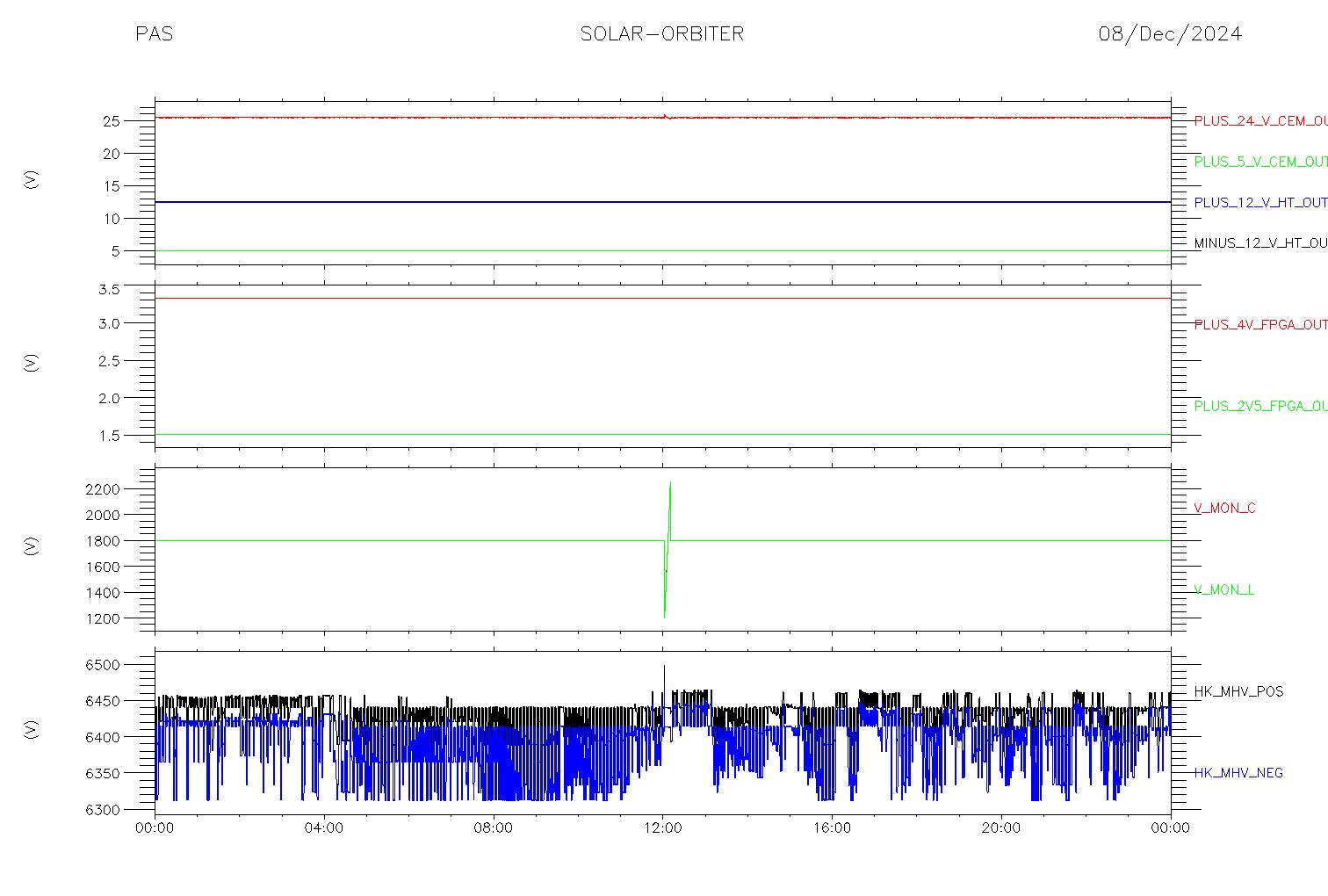Viewport: 1328px width, 896px height.
Task: Click the 25 tick on top panel
Action: 112,121
